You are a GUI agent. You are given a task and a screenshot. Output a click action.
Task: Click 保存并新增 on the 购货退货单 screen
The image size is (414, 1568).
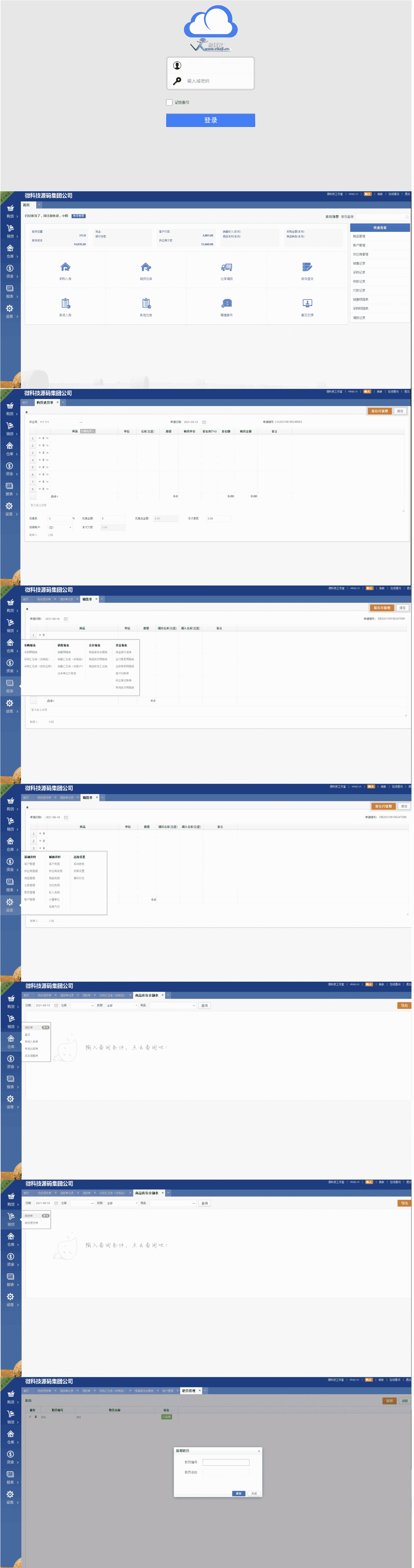pos(380,411)
